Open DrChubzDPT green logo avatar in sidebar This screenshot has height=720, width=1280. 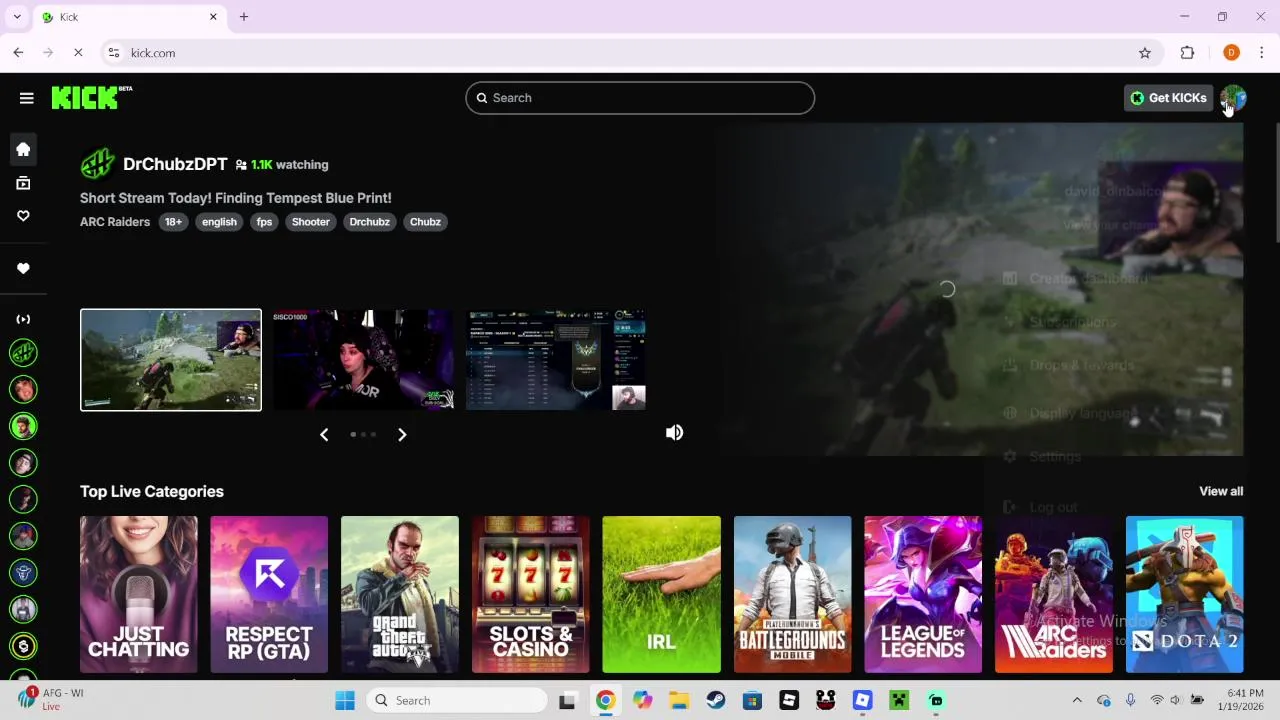click(23, 352)
